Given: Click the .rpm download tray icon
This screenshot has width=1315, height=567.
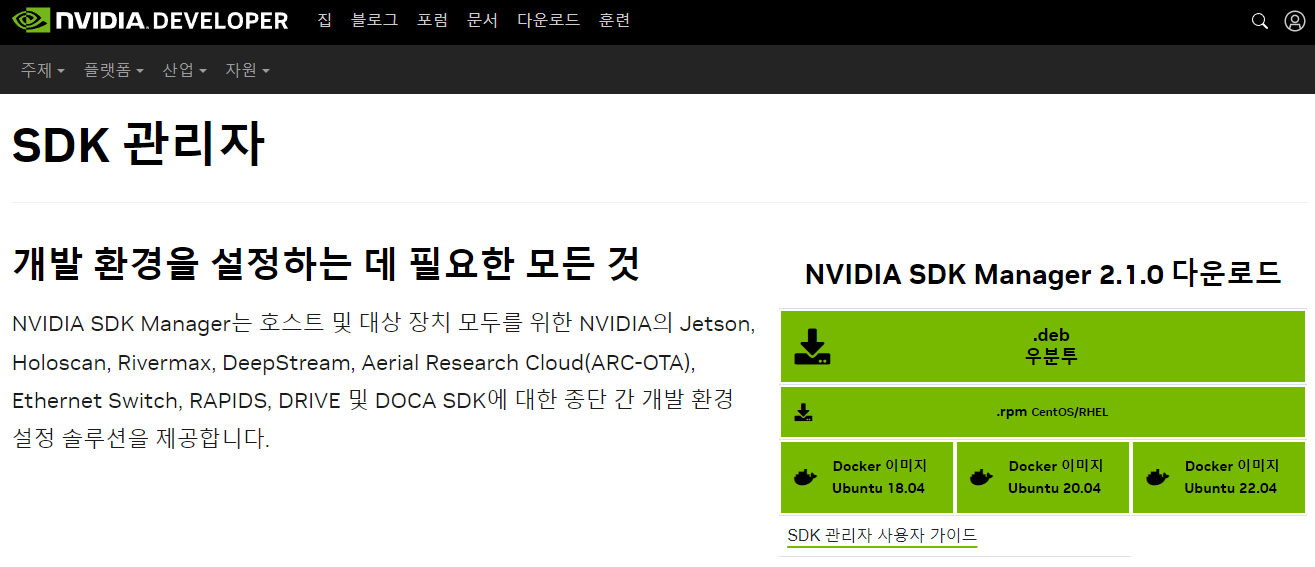Looking at the screenshot, I should pyautogui.click(x=803, y=412).
